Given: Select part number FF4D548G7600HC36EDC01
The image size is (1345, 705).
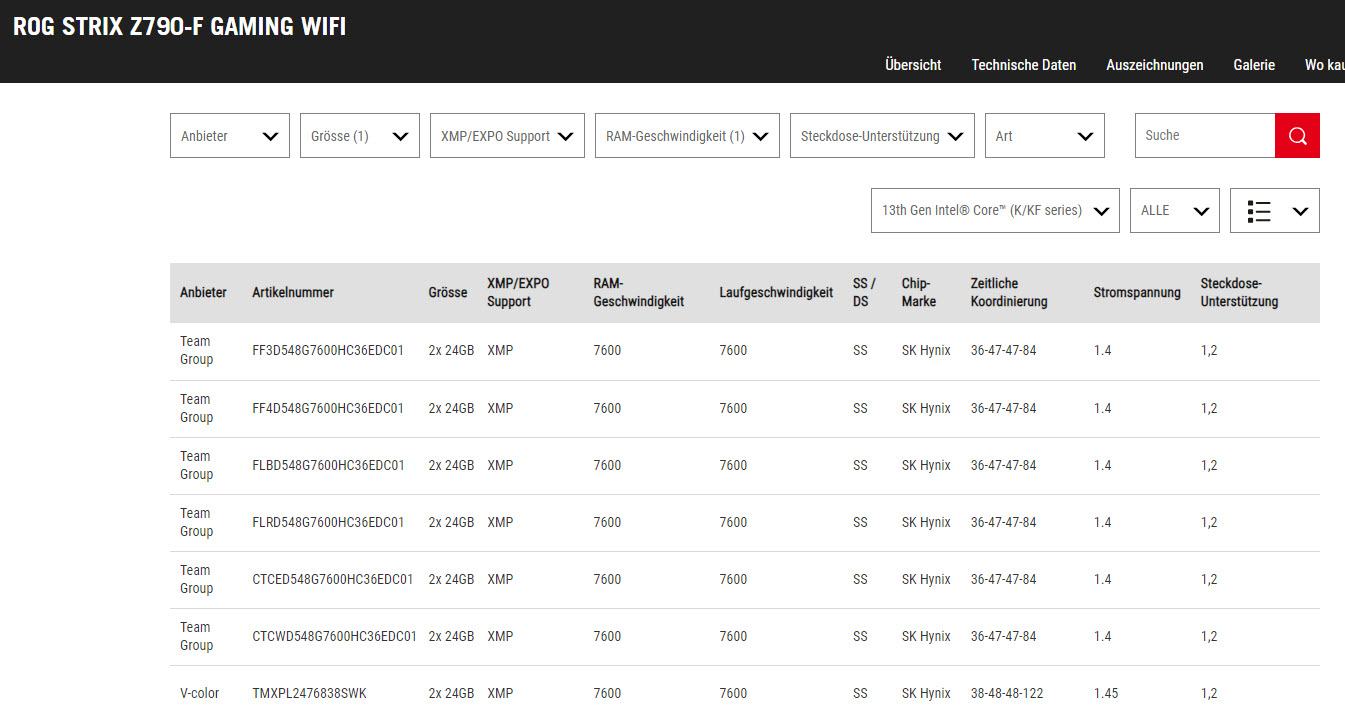Looking at the screenshot, I should tap(328, 409).
